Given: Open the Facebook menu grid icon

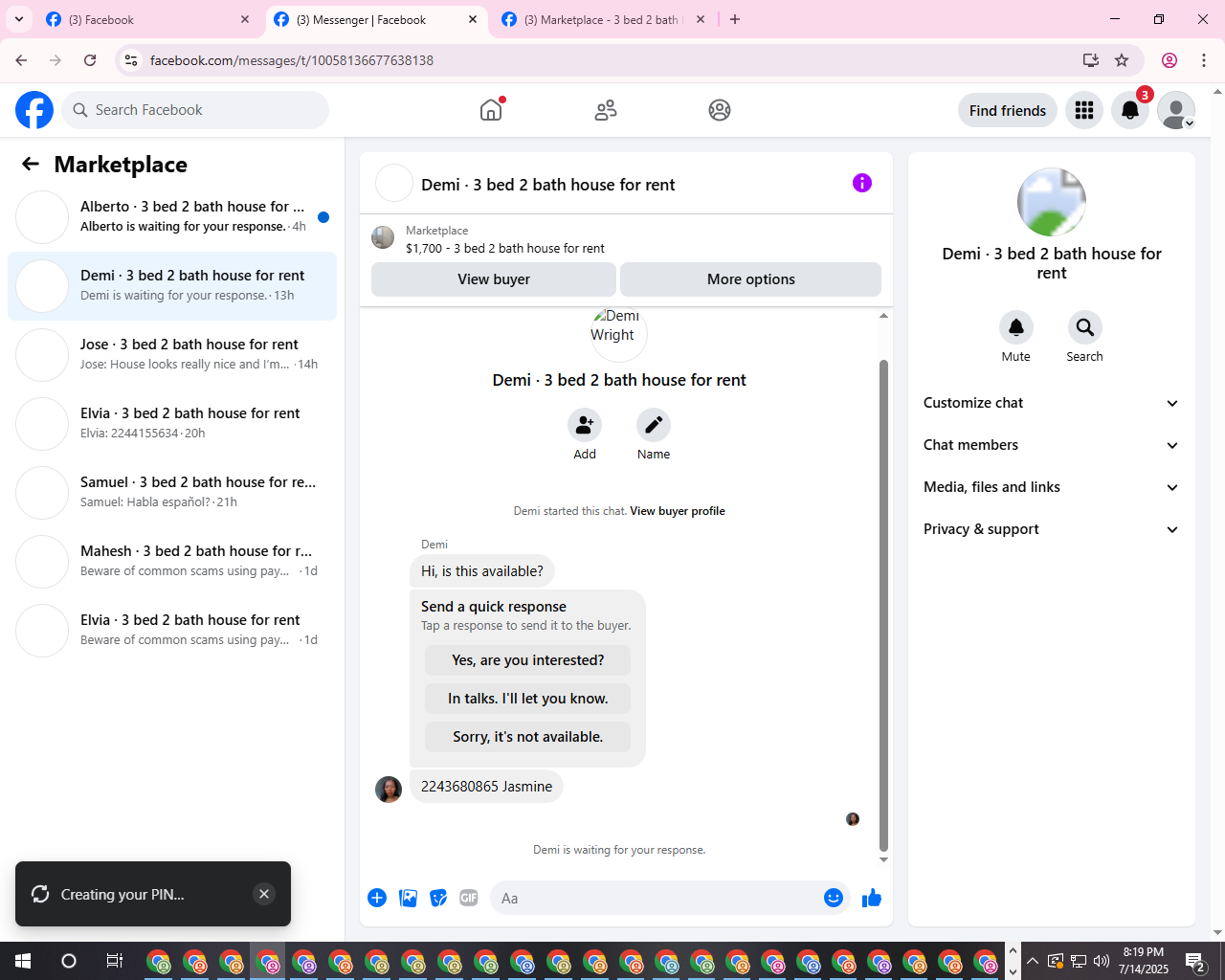Looking at the screenshot, I should tap(1084, 110).
